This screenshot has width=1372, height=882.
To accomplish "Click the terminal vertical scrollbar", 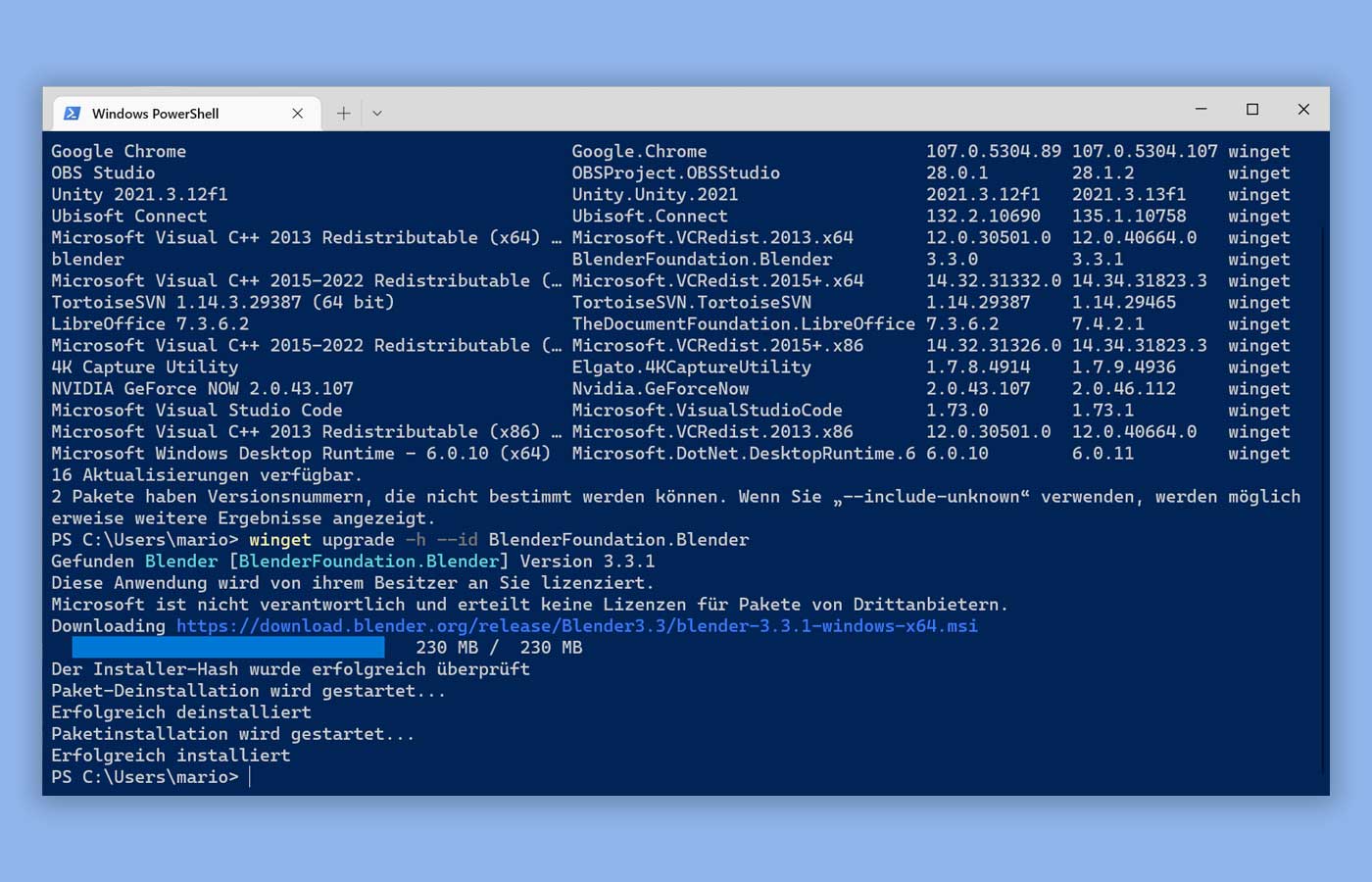I will point(1324,500).
